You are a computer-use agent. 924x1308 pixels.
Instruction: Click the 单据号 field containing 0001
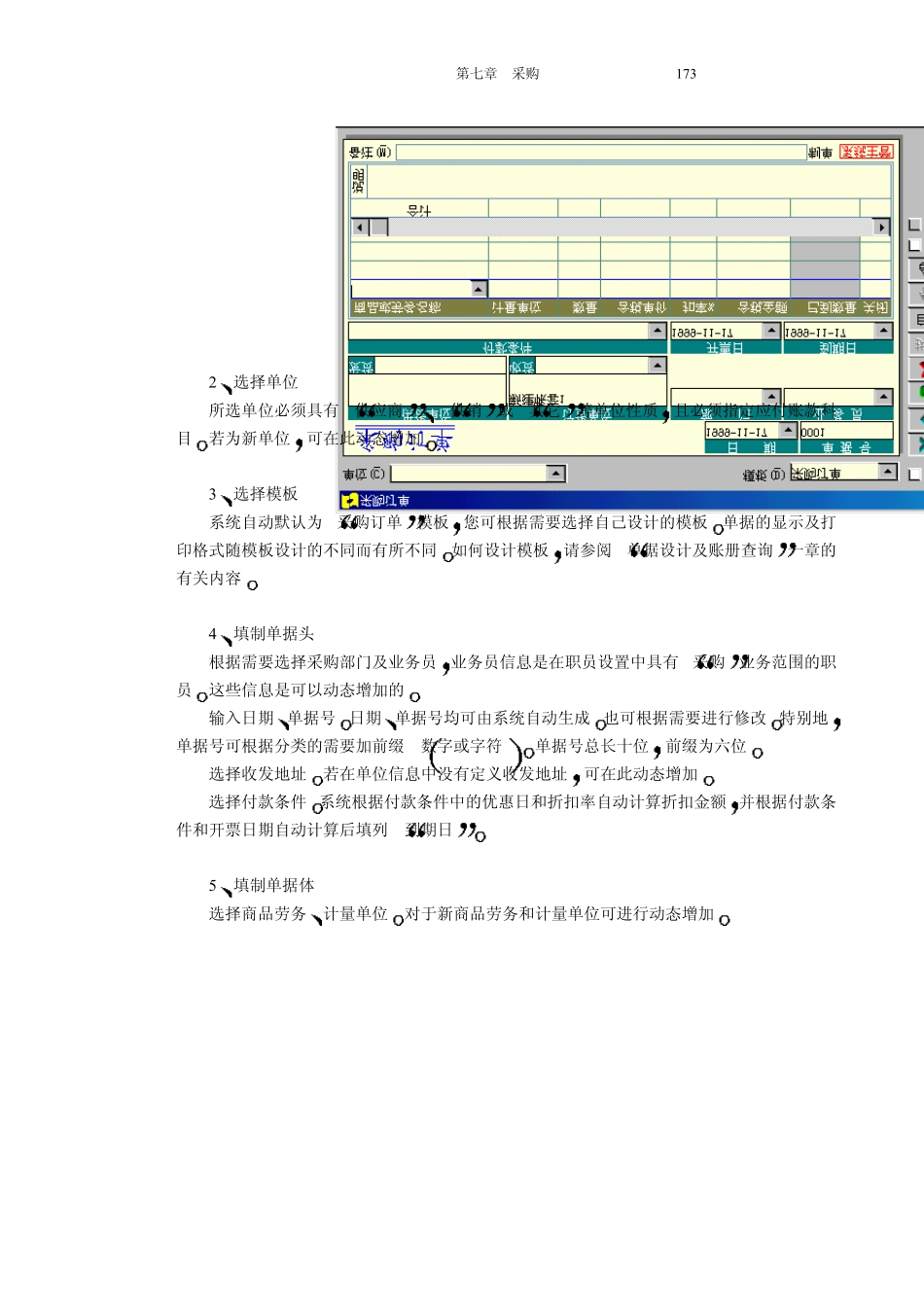[x=846, y=431]
